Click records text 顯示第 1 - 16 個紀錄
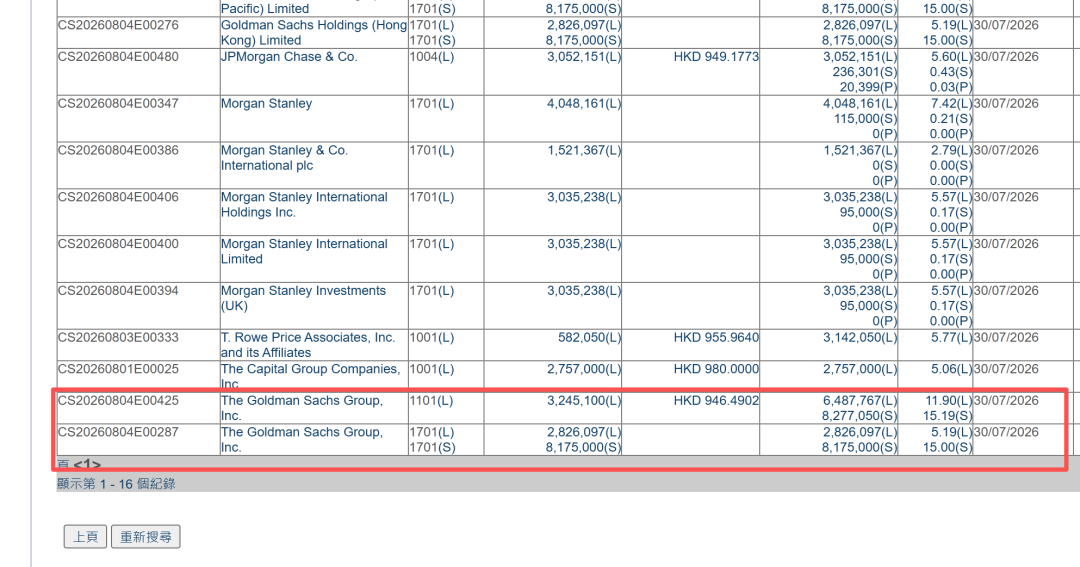This screenshot has width=1080, height=567. 116,484
